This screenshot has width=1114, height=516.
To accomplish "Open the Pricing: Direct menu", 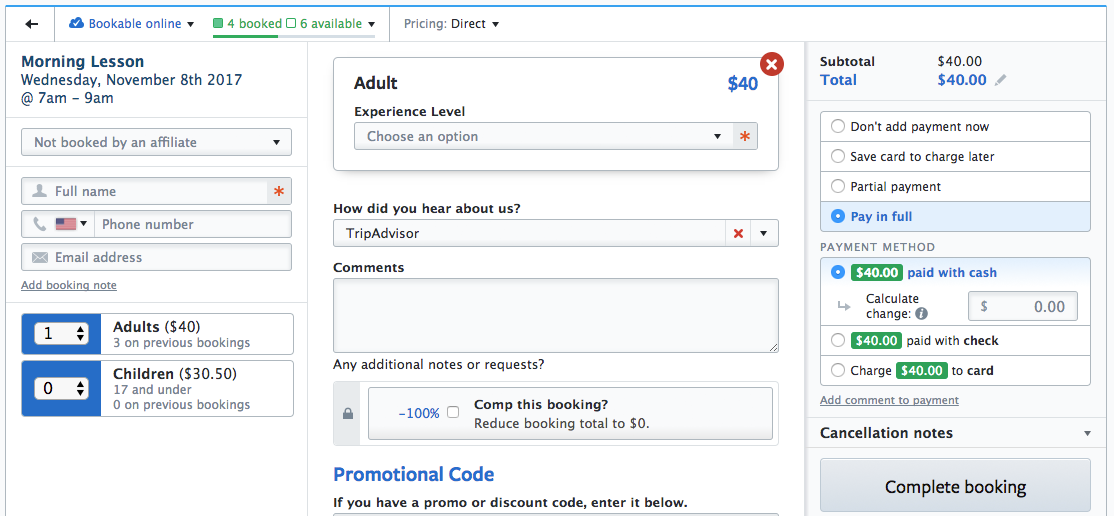I will 451,24.
